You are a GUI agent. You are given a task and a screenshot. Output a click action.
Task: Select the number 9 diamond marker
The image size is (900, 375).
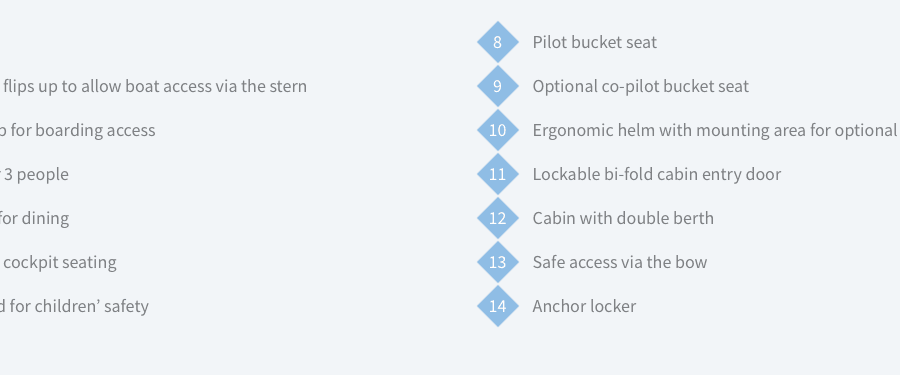click(498, 86)
